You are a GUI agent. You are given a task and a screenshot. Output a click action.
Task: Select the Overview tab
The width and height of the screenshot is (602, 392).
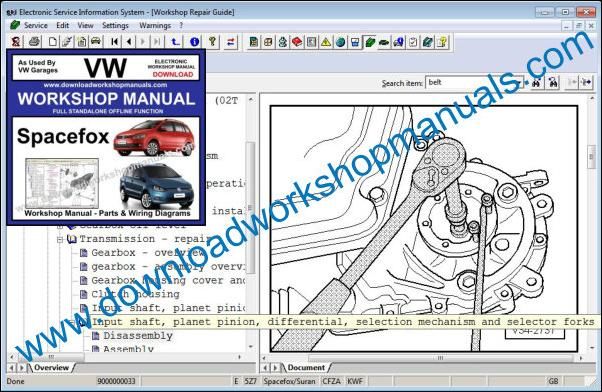(x=51, y=367)
